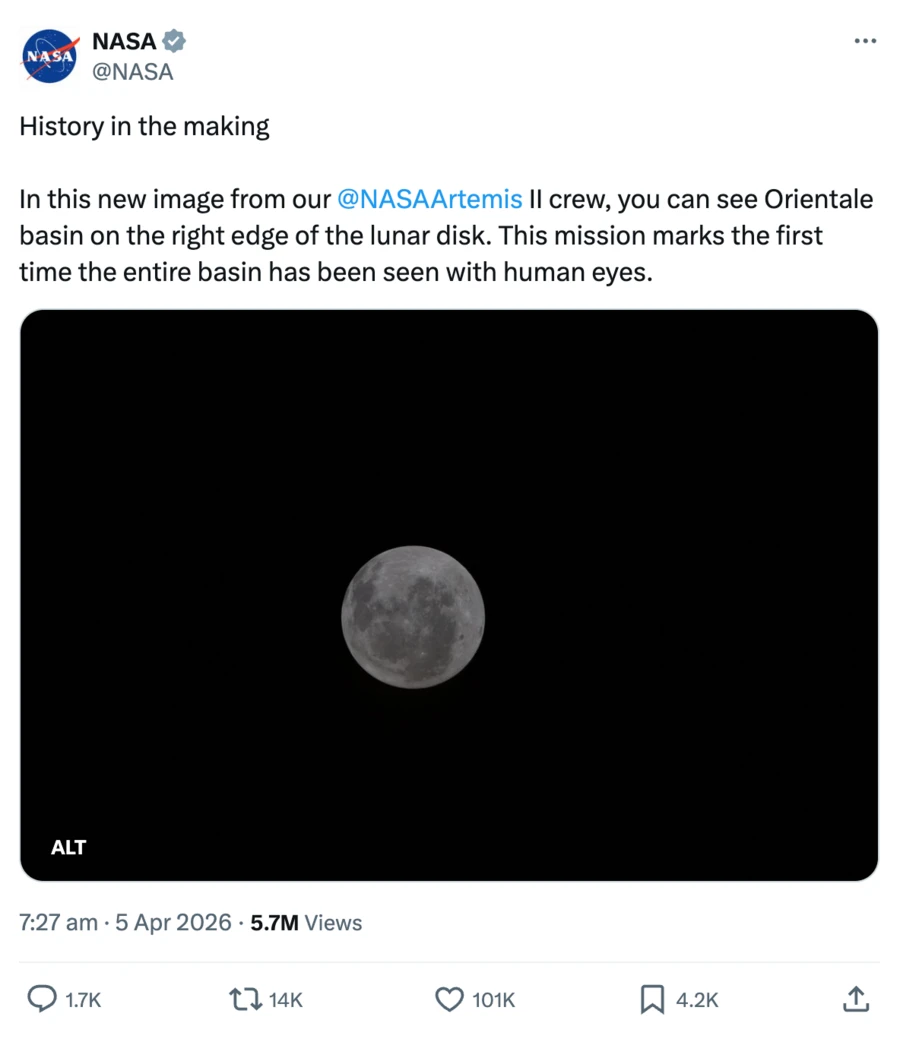Click the 7:27 am 5 Apr 2026 timestamp
Viewport: 900px width, 1045px height.
pyautogui.click(x=125, y=923)
